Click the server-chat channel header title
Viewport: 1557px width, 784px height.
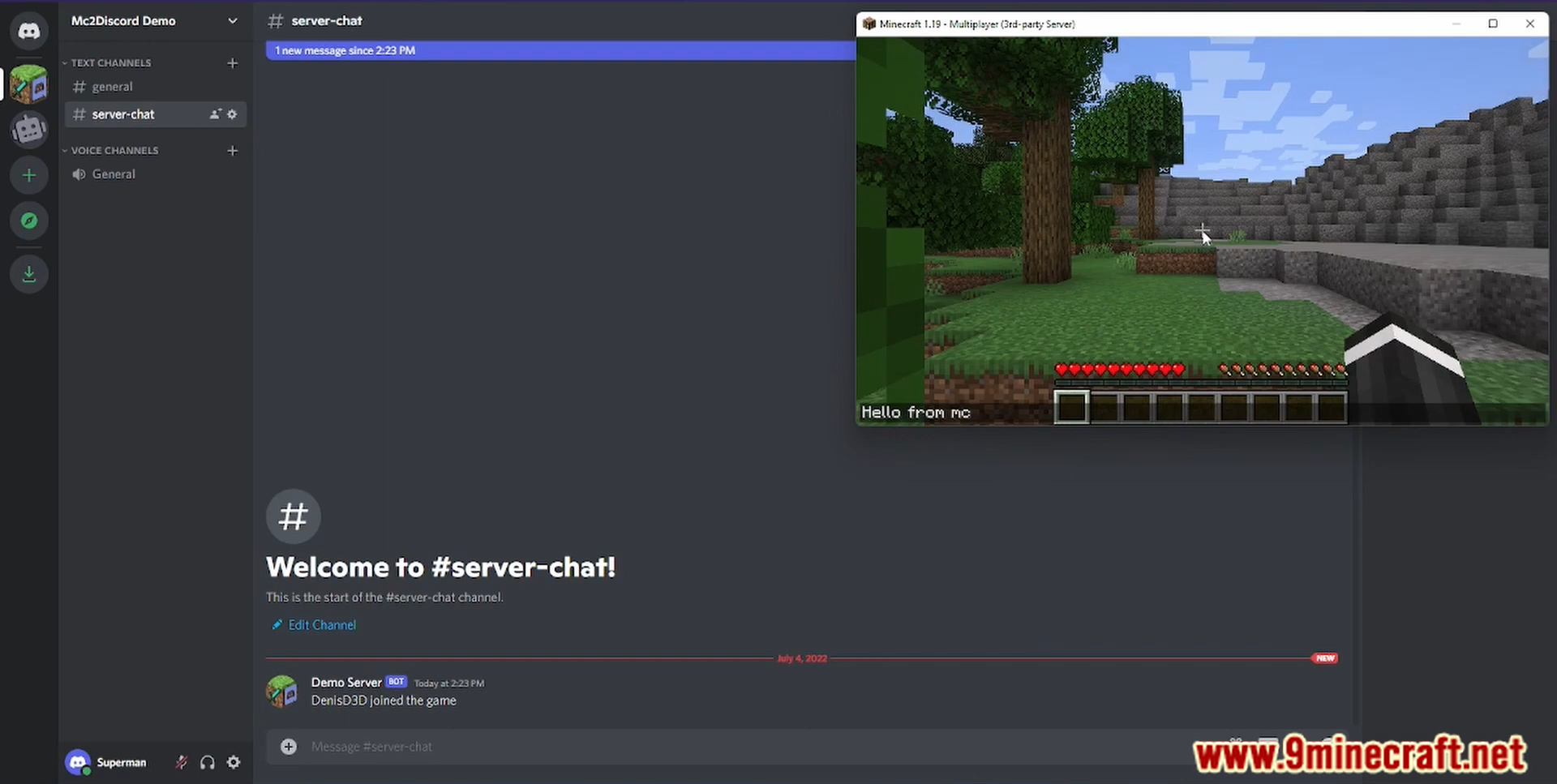[327, 21]
